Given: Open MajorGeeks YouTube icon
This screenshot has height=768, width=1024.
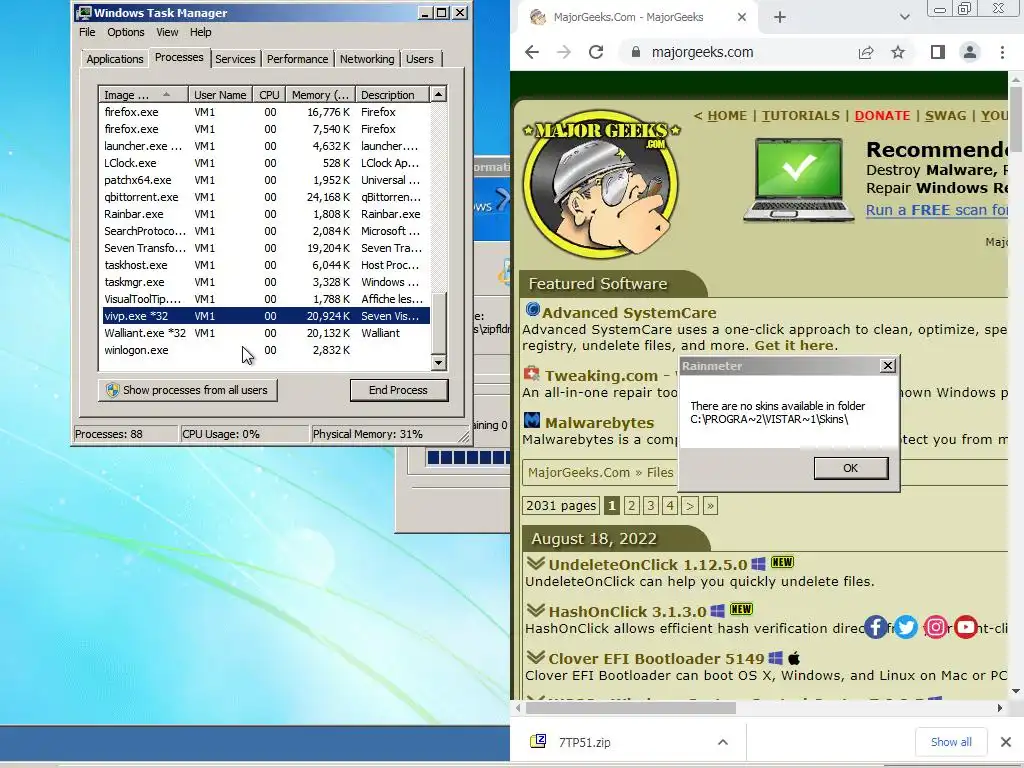Looking at the screenshot, I should pyautogui.click(x=966, y=627).
